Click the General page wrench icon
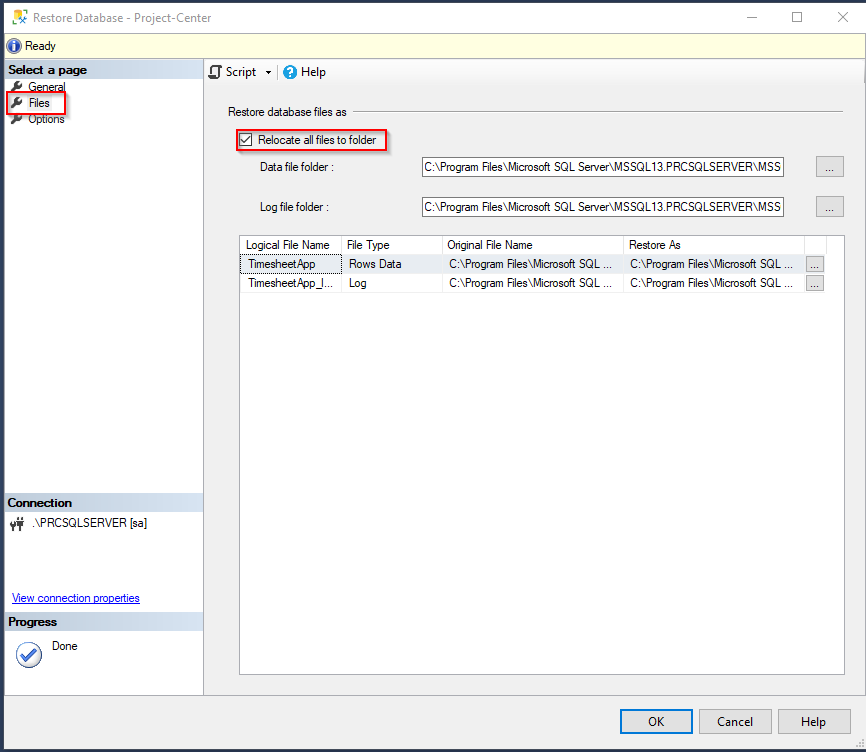Screen dimensions: 866x752 (17, 87)
